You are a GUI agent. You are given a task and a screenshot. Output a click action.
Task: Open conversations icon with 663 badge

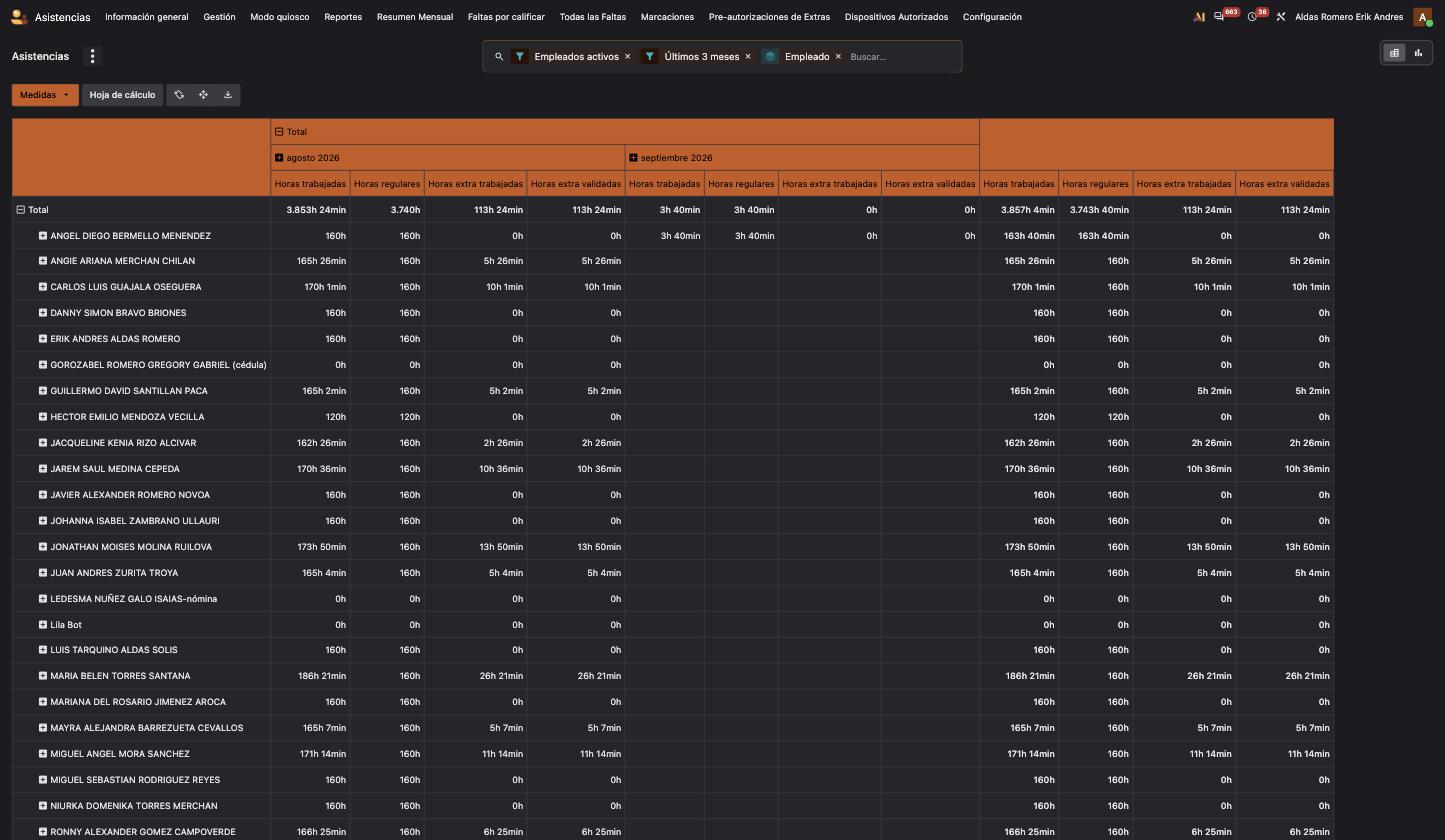click(x=1218, y=17)
